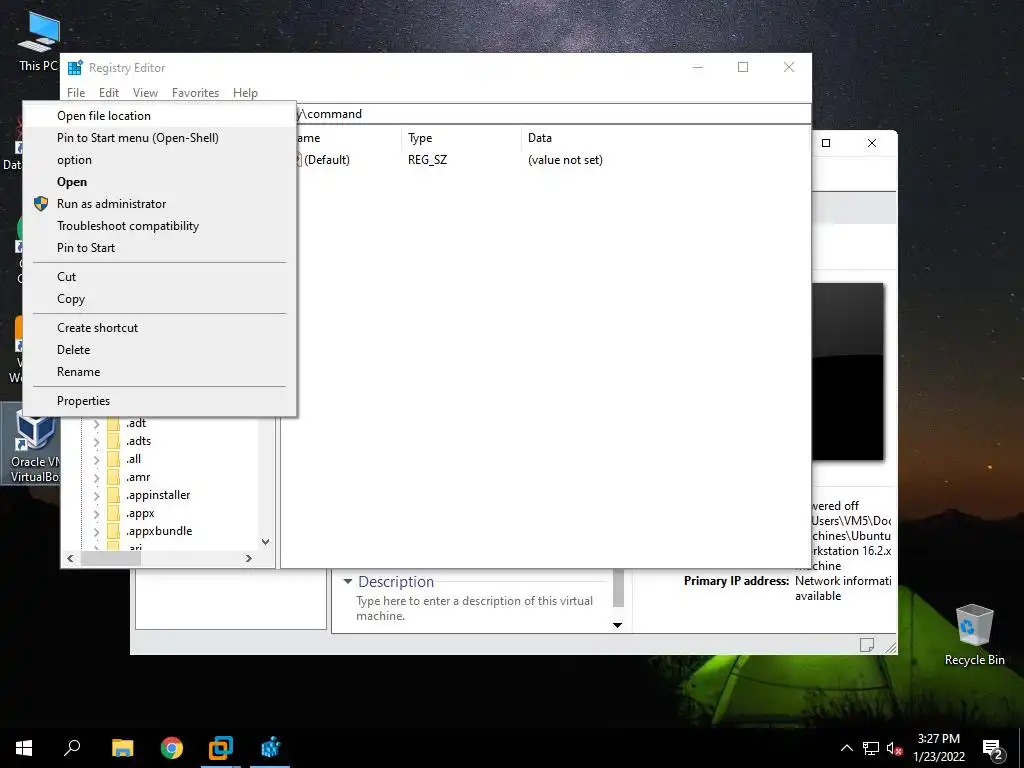The width and height of the screenshot is (1024, 768).
Task: Switch to VMware Workstation taskbar icon
Action: coord(221,748)
